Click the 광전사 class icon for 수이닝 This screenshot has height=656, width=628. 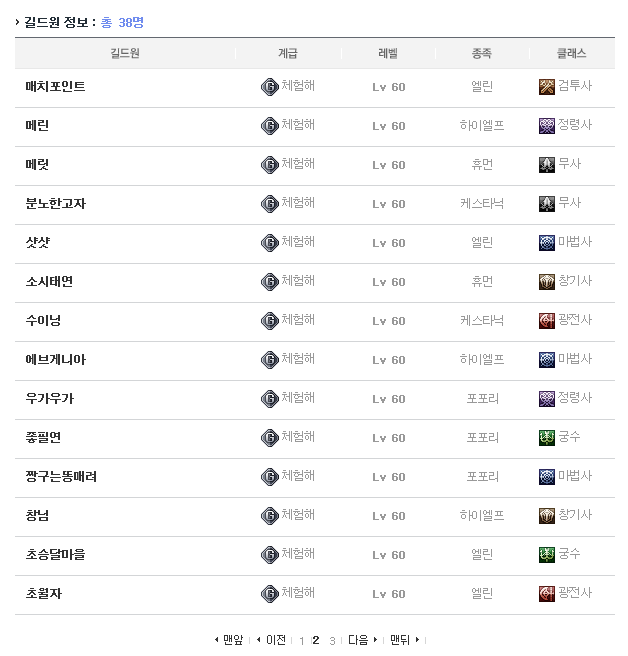(546, 321)
